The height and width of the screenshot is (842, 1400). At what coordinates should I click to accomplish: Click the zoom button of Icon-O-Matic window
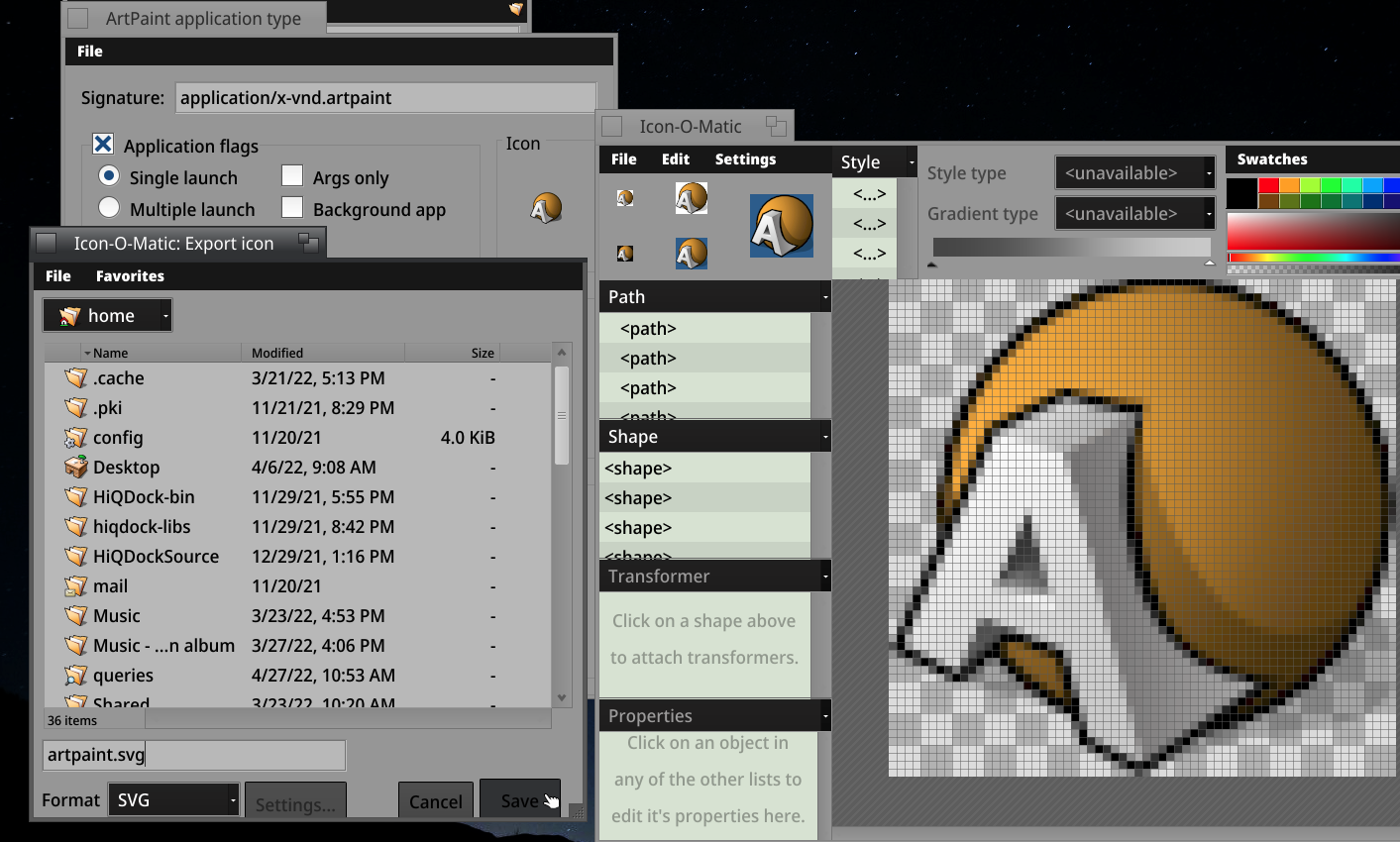coord(776,127)
